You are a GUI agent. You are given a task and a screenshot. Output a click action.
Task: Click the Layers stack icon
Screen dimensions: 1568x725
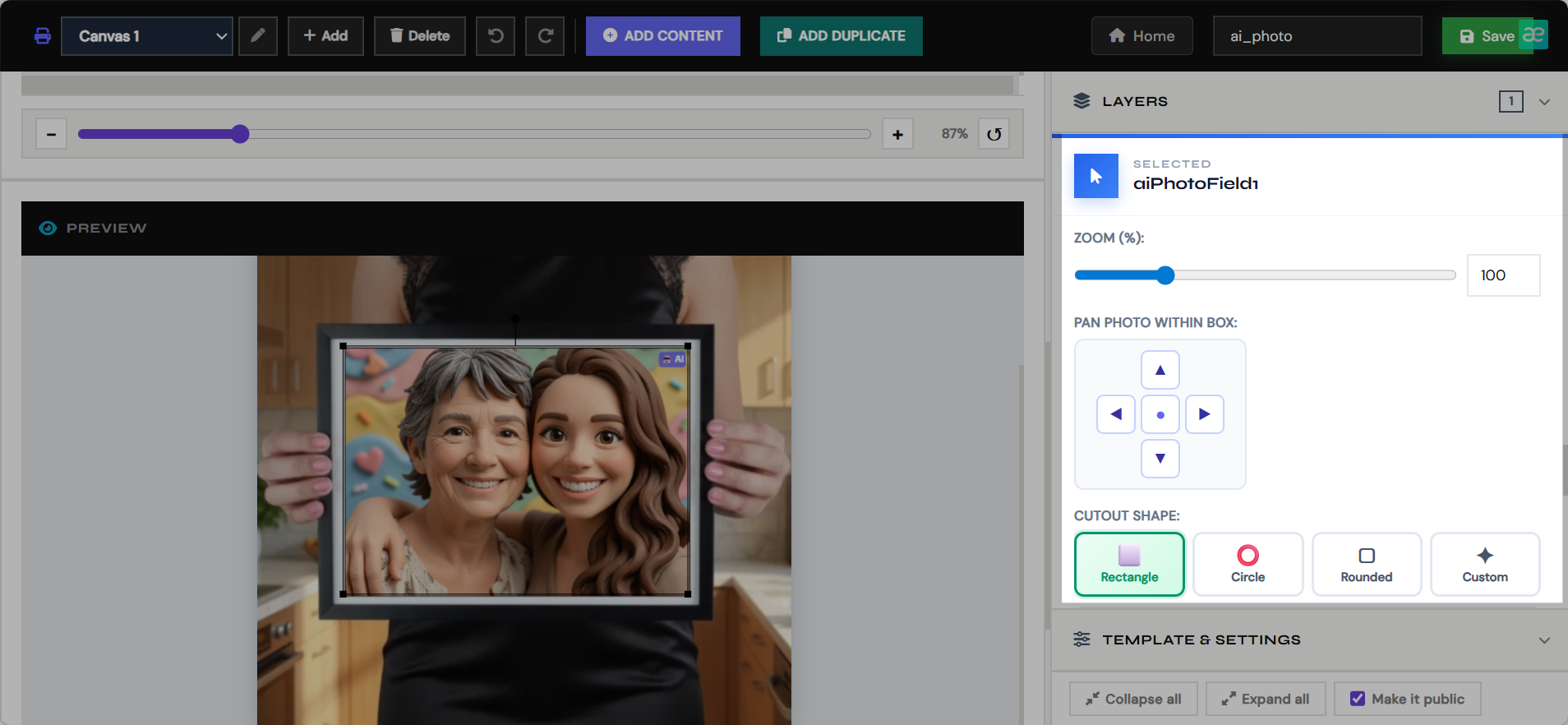point(1081,101)
